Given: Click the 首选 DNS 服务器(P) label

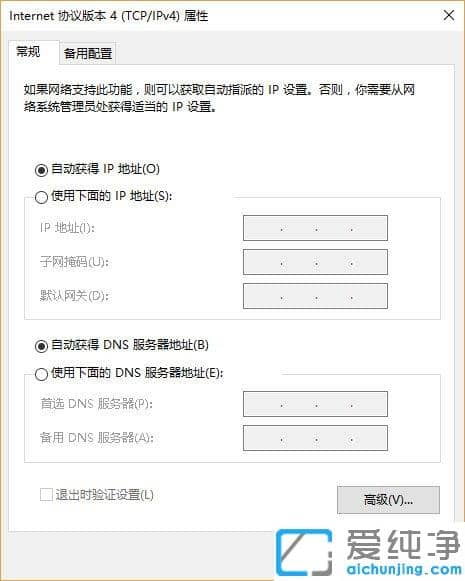Looking at the screenshot, I should tap(96, 404).
